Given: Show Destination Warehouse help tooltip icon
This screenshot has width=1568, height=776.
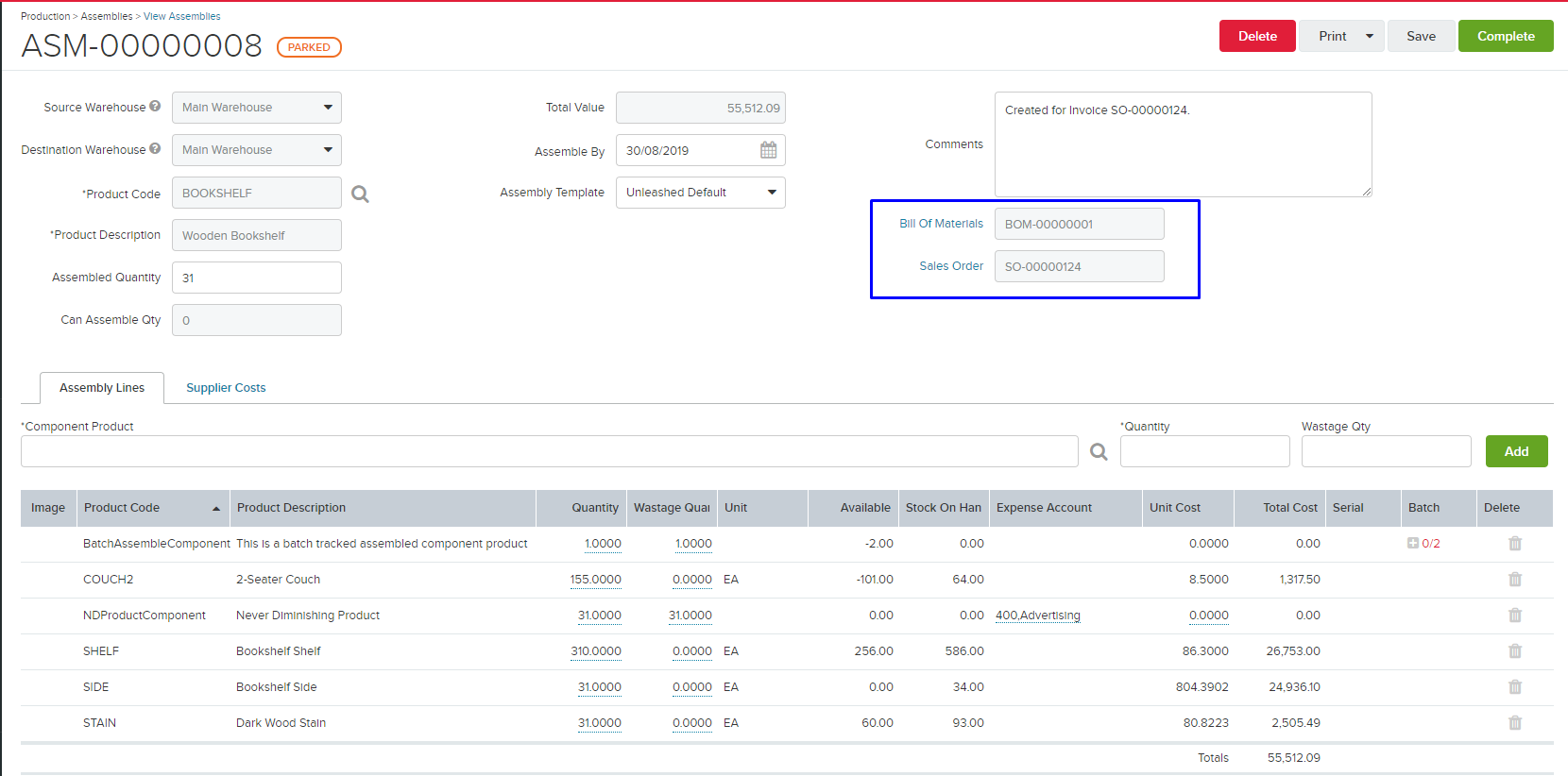Looking at the screenshot, I should (155, 149).
